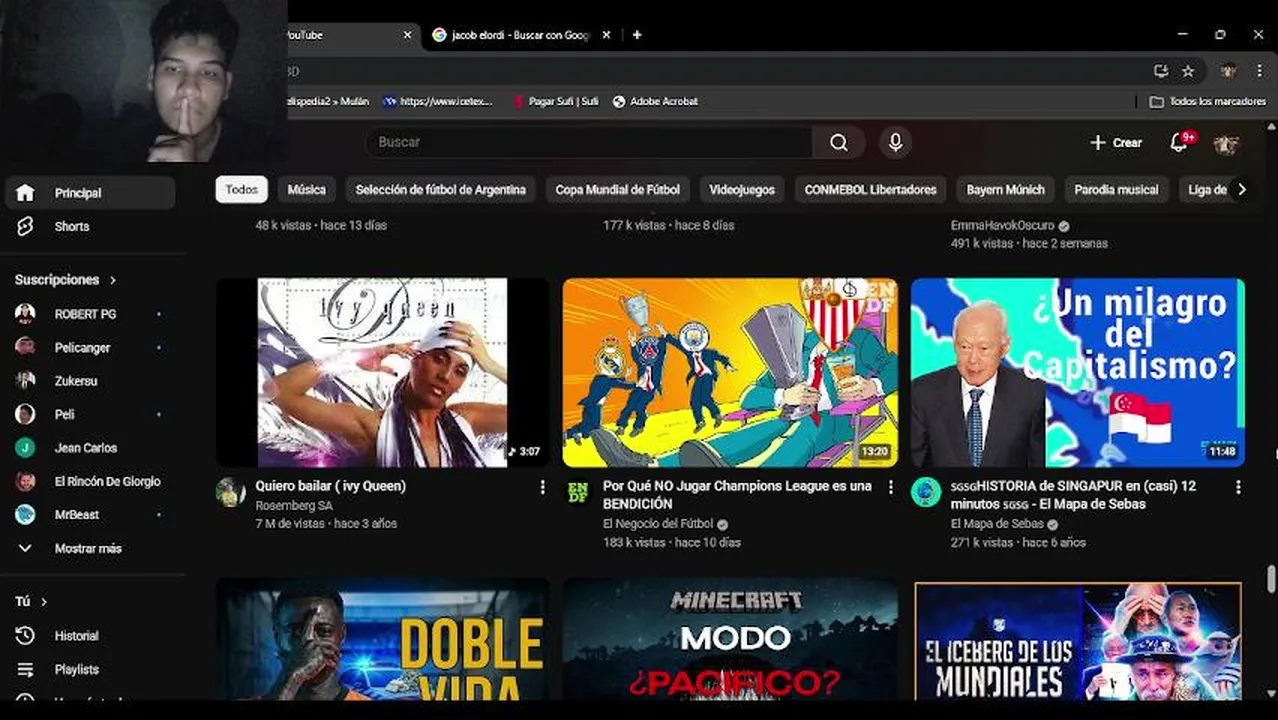The image size is (1278, 720).
Task: Open EmmaHavokOscuro channel name
Action: [x=1003, y=226]
